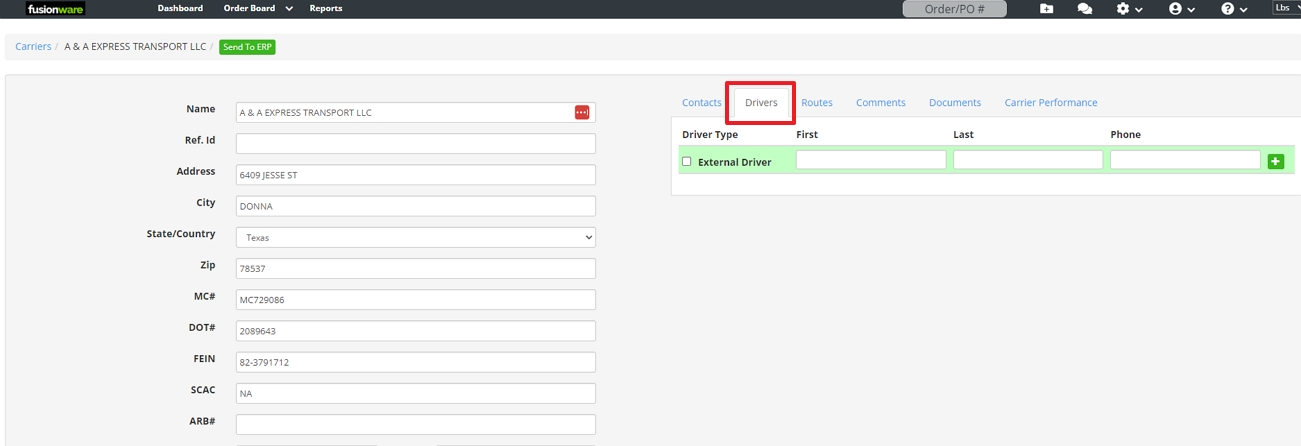Image resolution: width=1301 pixels, height=446 pixels.
Task: Check the External Driver checkbox
Action: coord(686,161)
